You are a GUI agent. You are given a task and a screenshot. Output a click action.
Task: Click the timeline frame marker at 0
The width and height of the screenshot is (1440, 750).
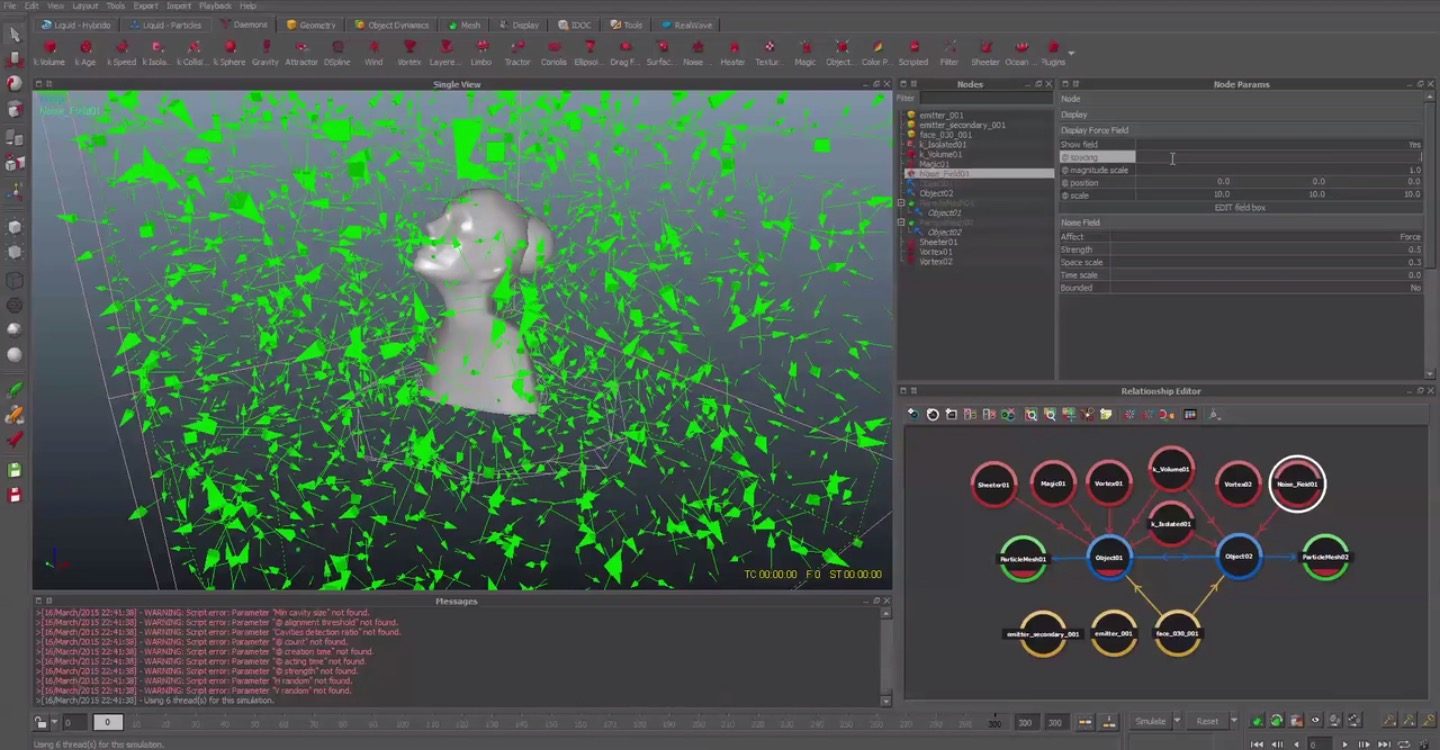pos(108,722)
